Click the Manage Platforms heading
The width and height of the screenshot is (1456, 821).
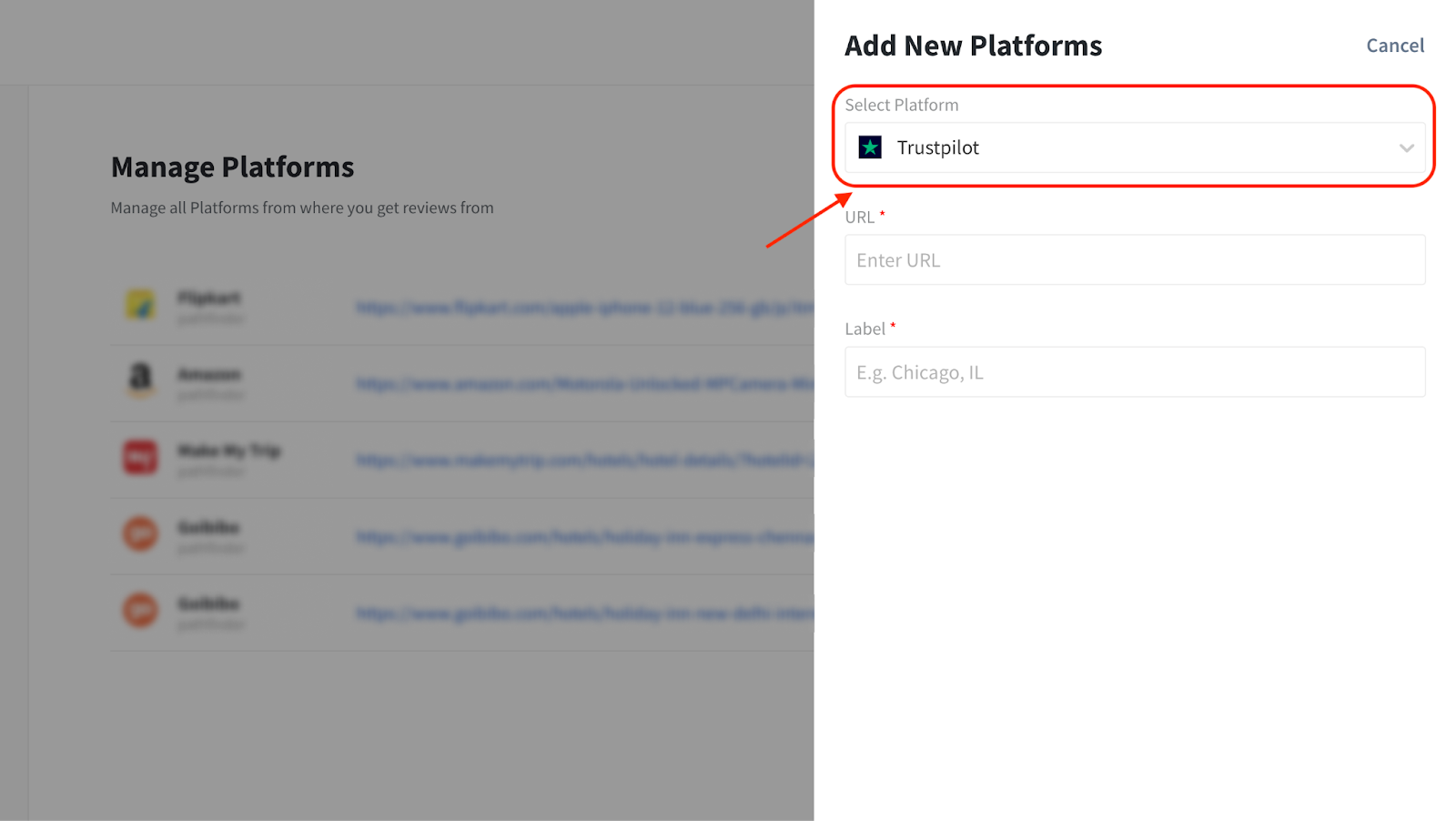[232, 167]
